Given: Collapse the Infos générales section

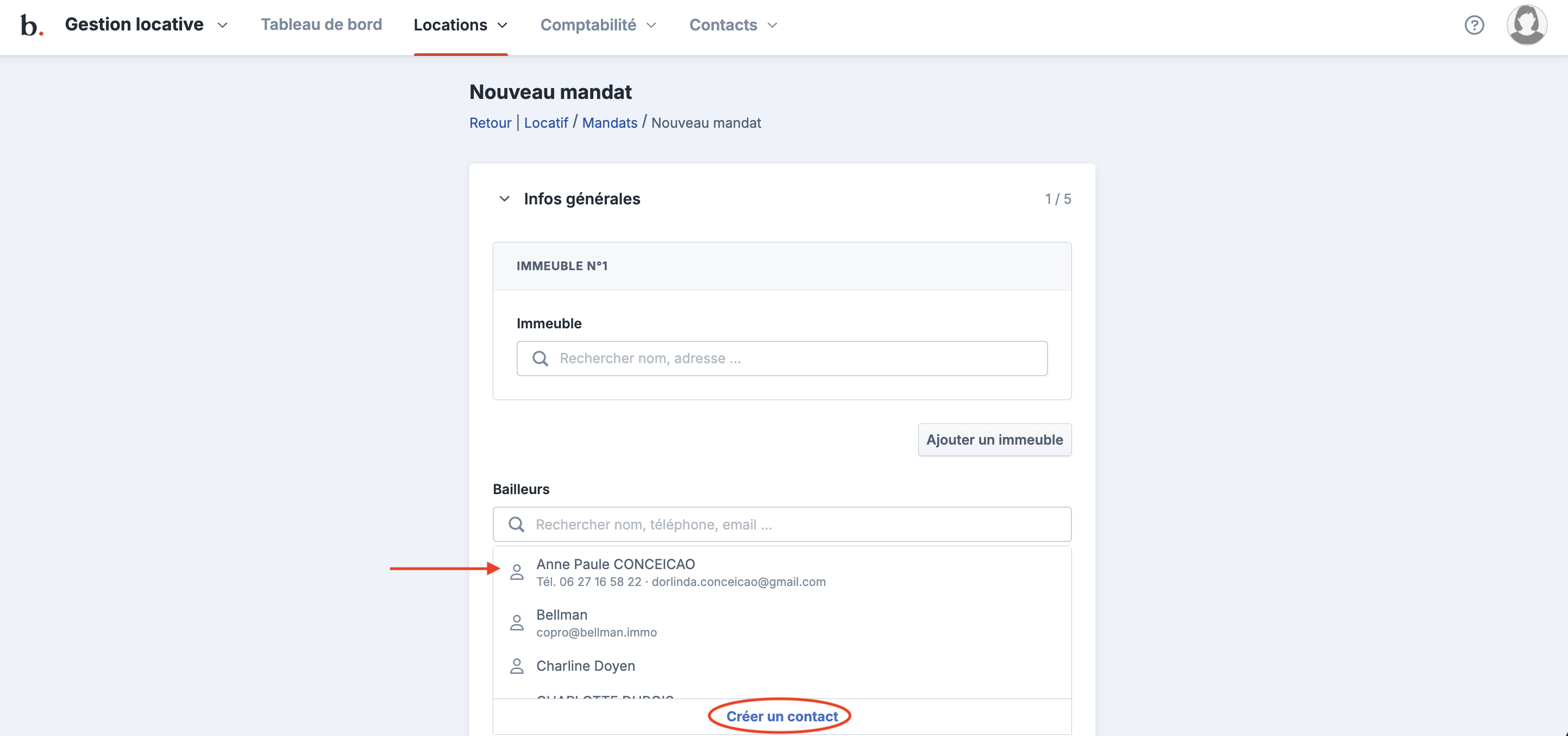Looking at the screenshot, I should (504, 199).
